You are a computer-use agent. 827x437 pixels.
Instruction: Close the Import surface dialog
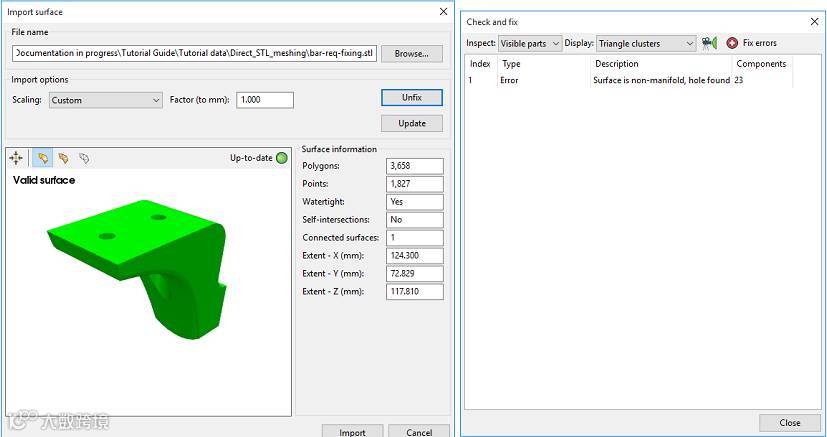click(x=443, y=12)
